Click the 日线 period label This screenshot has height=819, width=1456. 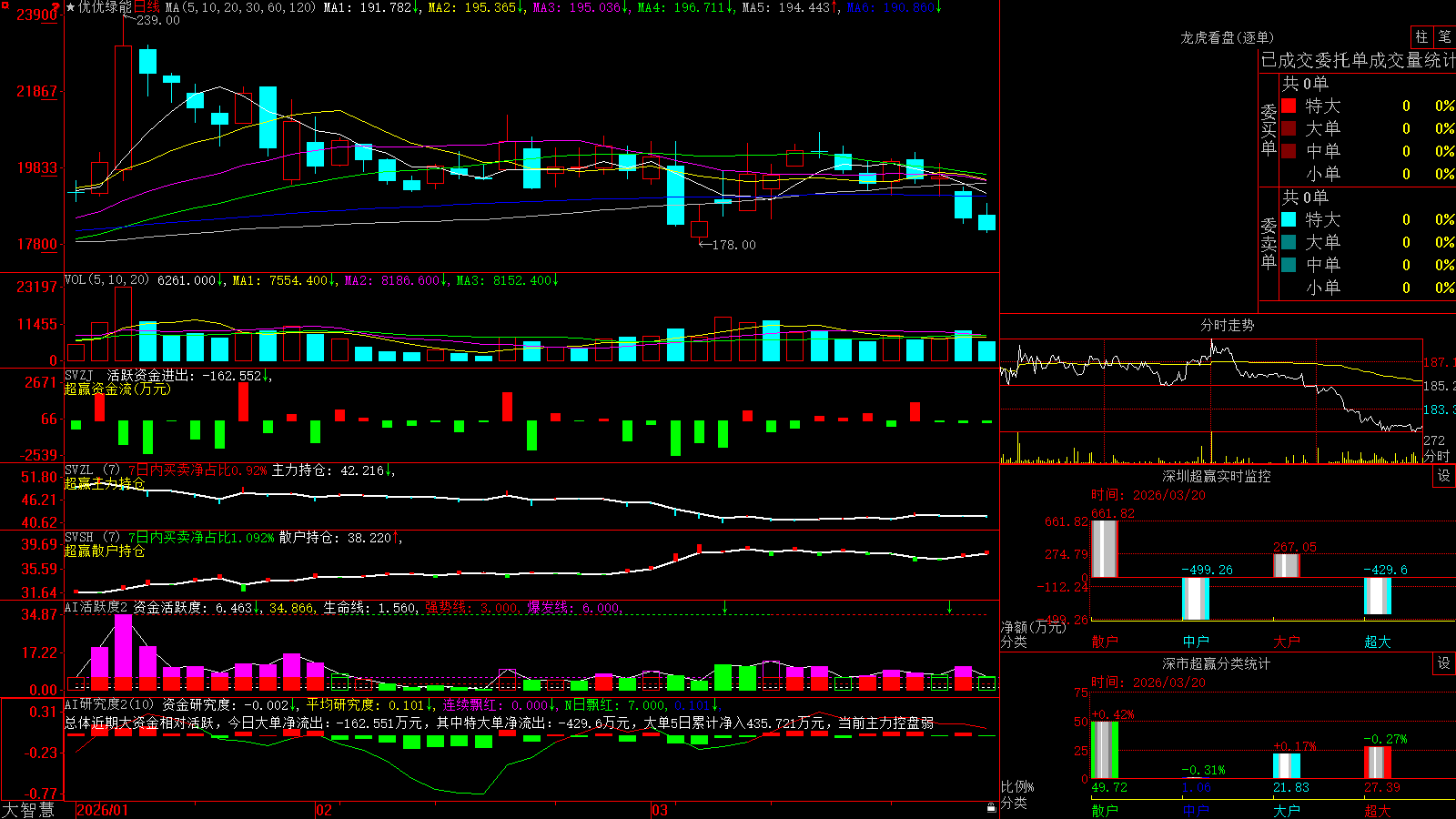(x=147, y=7)
